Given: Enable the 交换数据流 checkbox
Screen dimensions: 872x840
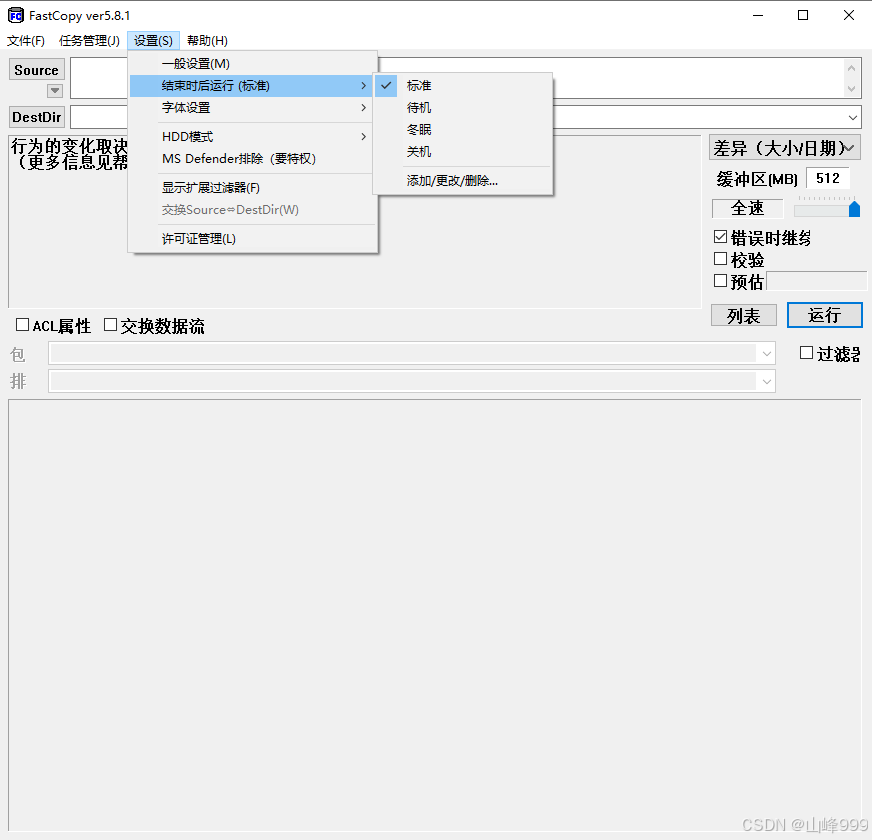Looking at the screenshot, I should [110, 324].
